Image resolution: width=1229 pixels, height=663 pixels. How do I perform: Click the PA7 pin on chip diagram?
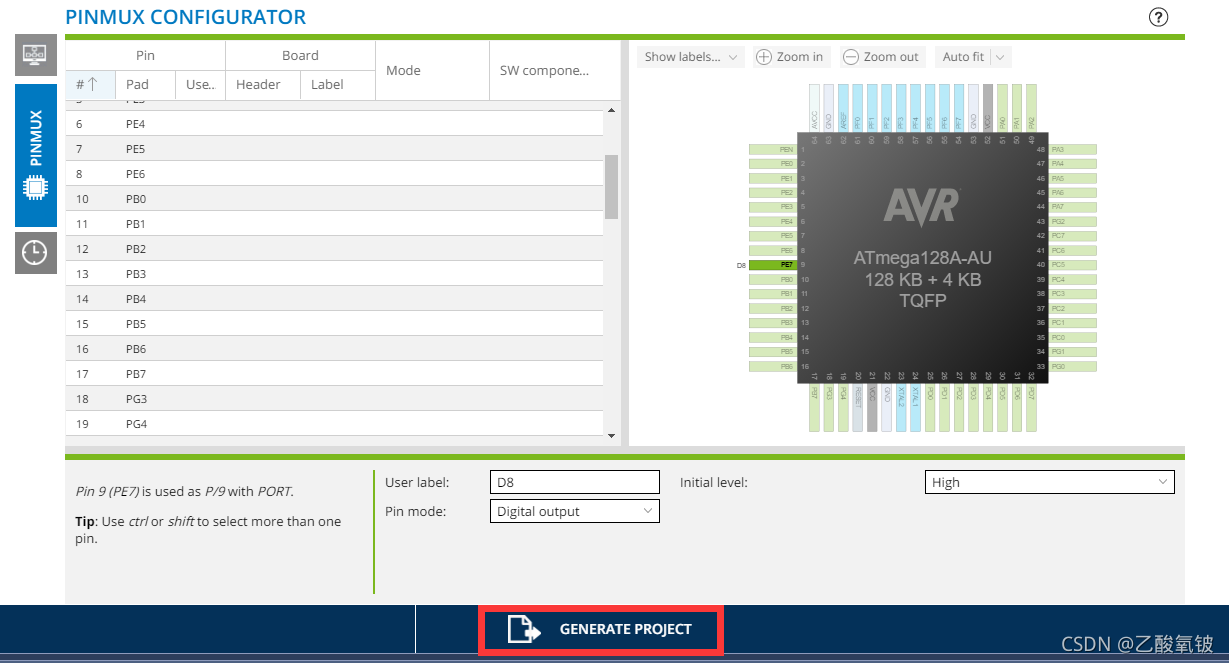point(1073,207)
